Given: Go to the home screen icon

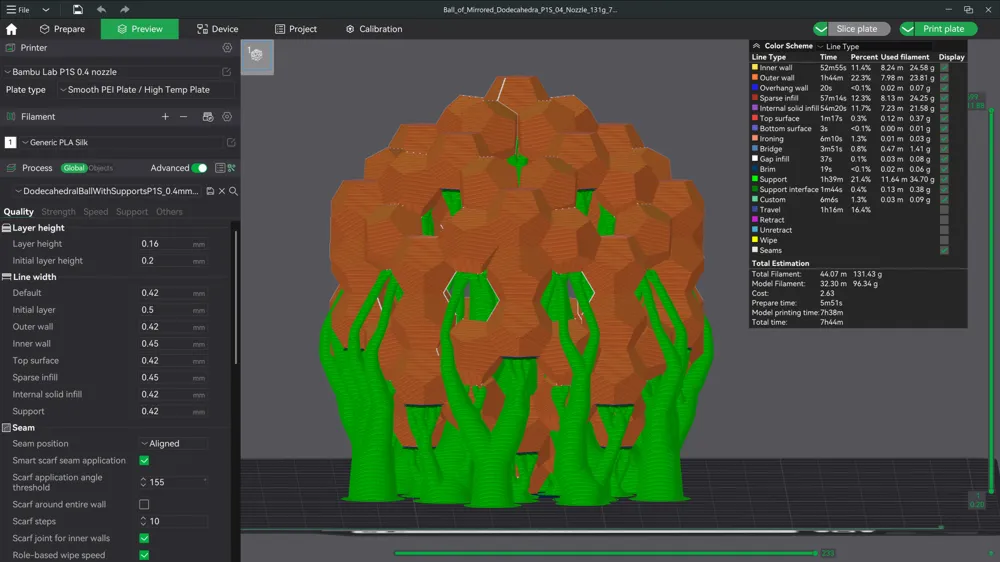Looking at the screenshot, I should tap(11, 29).
